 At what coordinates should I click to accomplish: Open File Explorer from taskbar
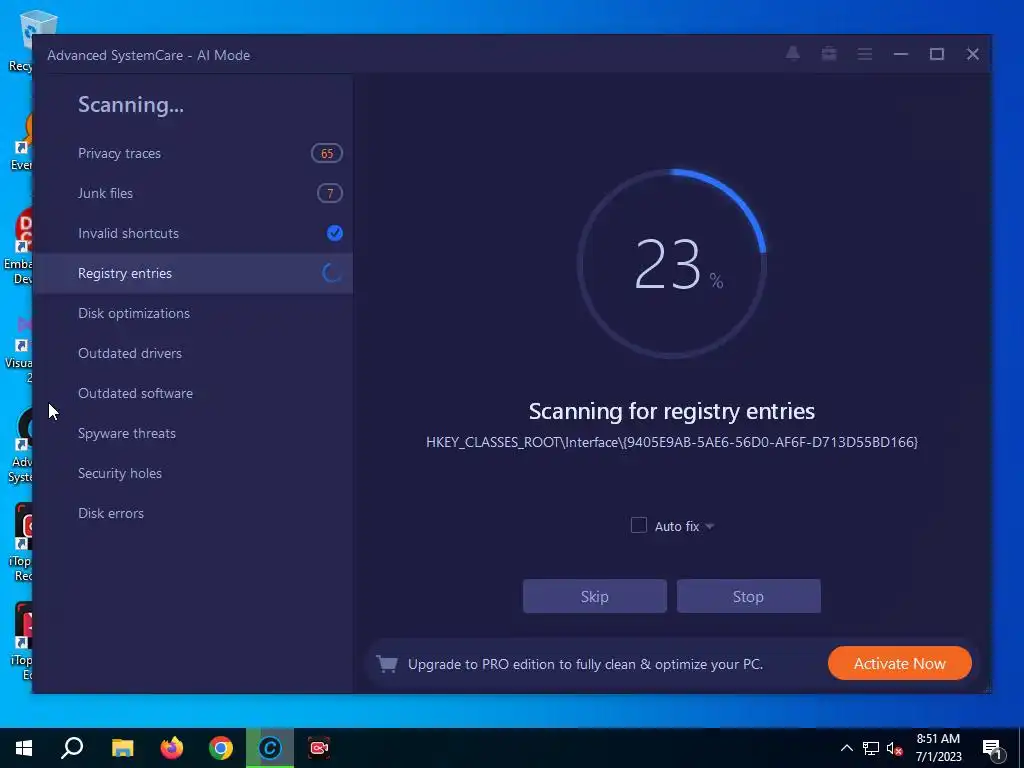pyautogui.click(x=122, y=748)
